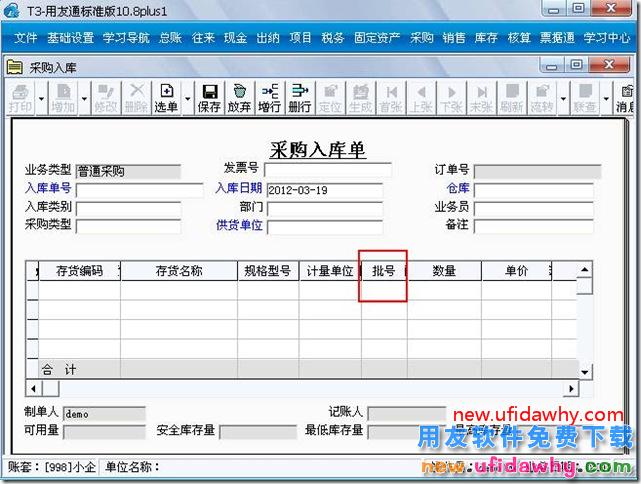Image resolution: width=641 pixels, height=484 pixels.
Task: Open the 学习中心 menu
Action: [607, 38]
